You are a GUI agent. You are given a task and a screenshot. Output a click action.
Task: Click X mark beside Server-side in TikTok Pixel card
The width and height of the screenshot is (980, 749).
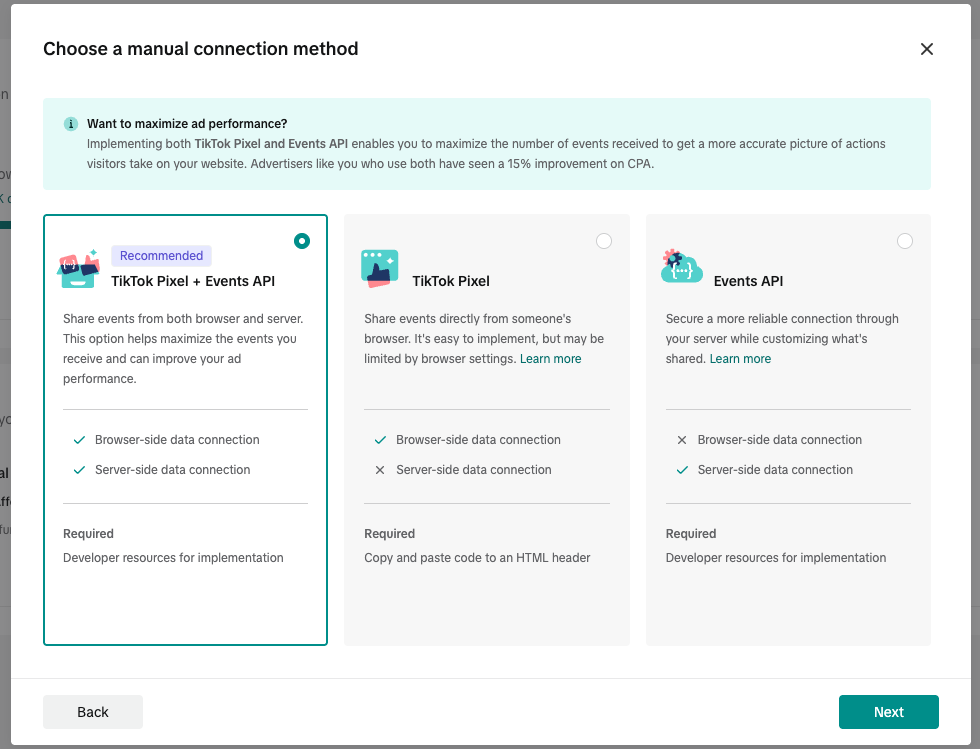pyautogui.click(x=380, y=470)
